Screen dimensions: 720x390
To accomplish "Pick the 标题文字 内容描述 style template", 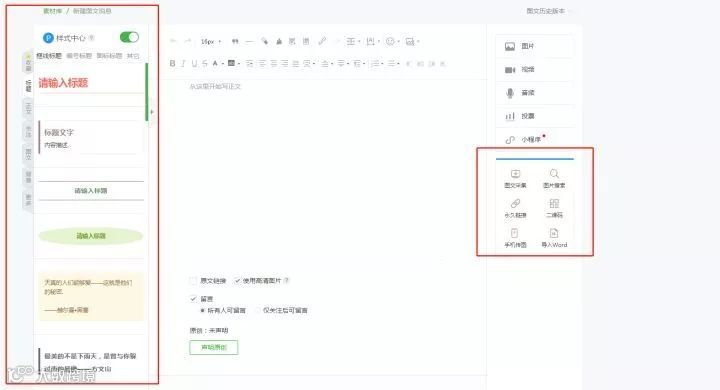I will (91, 138).
